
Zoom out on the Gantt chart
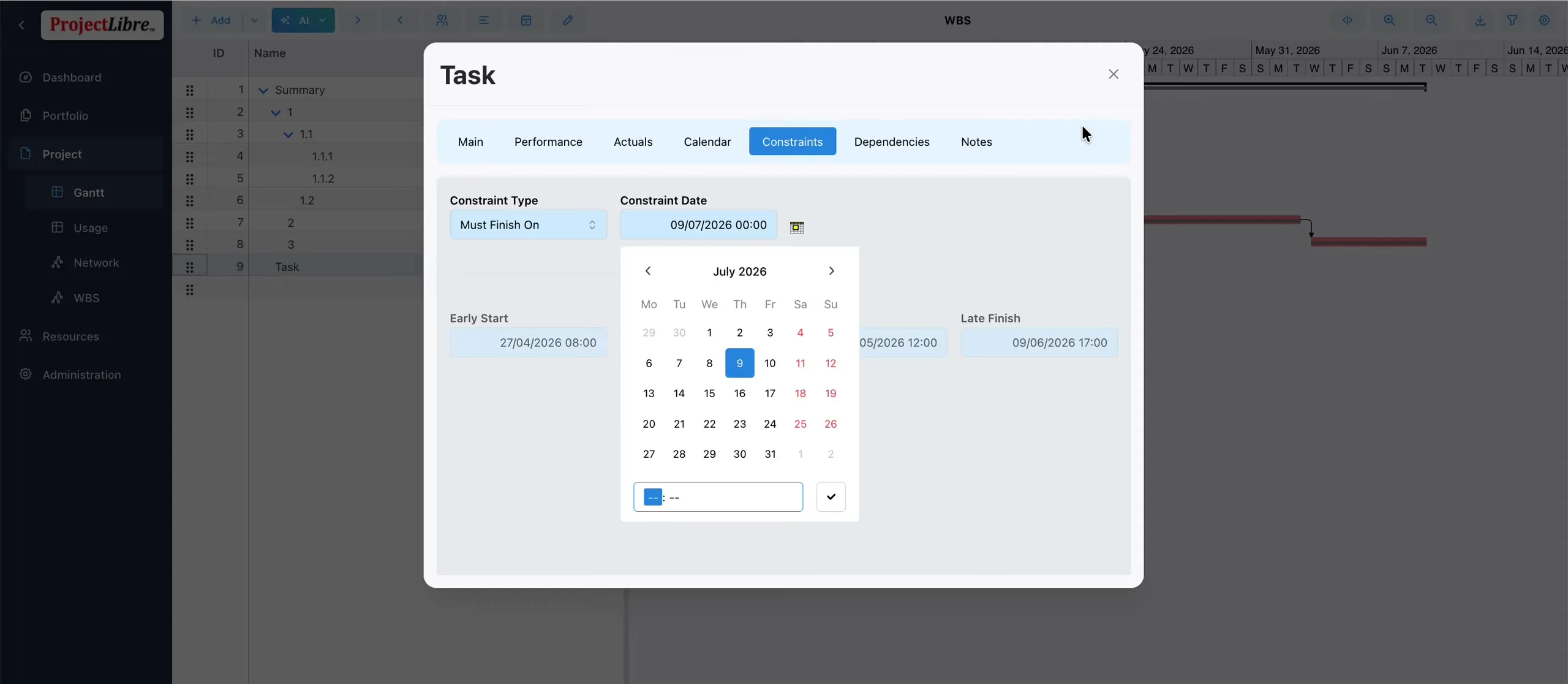[1431, 20]
